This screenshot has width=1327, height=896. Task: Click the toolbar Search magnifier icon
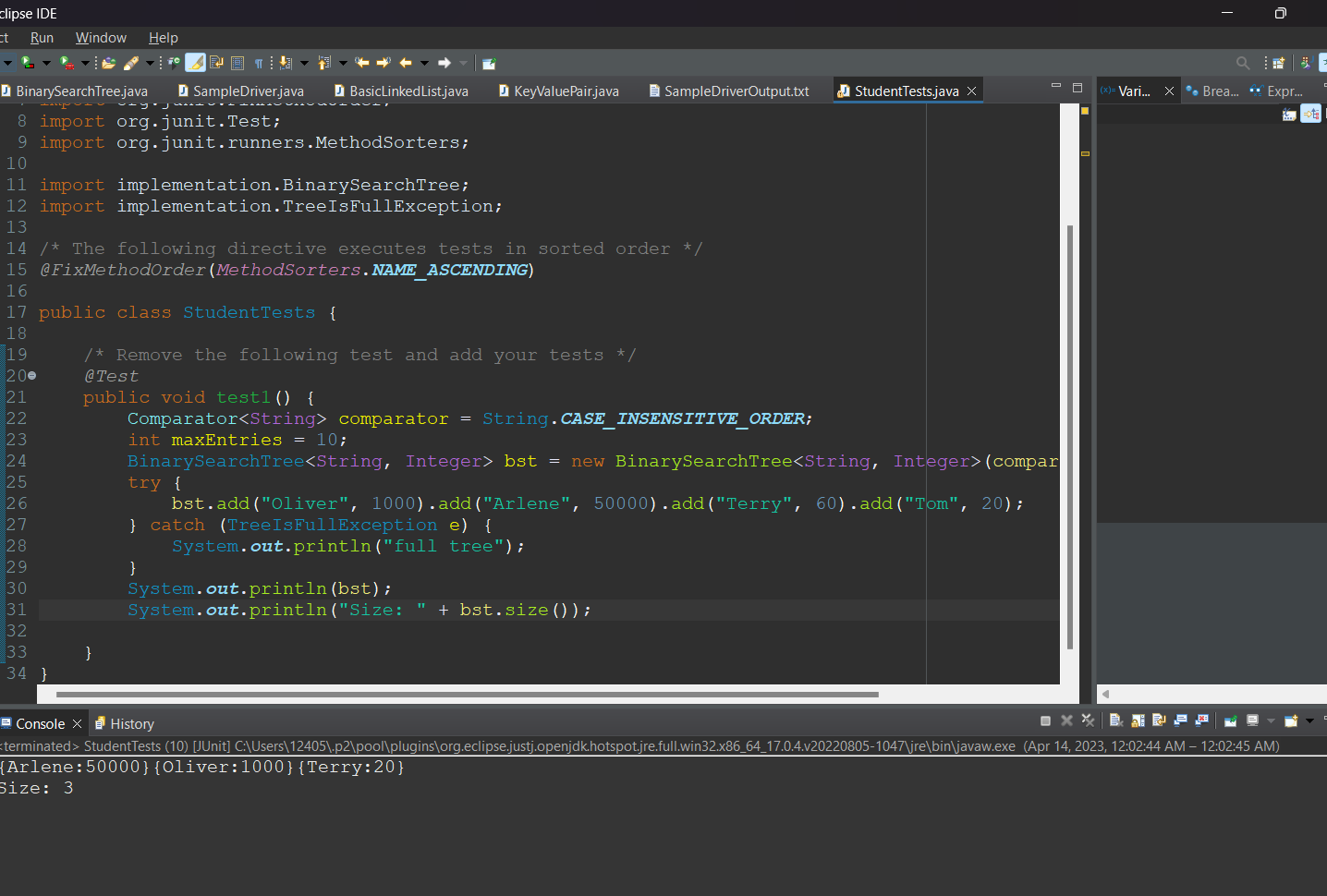[1243, 63]
